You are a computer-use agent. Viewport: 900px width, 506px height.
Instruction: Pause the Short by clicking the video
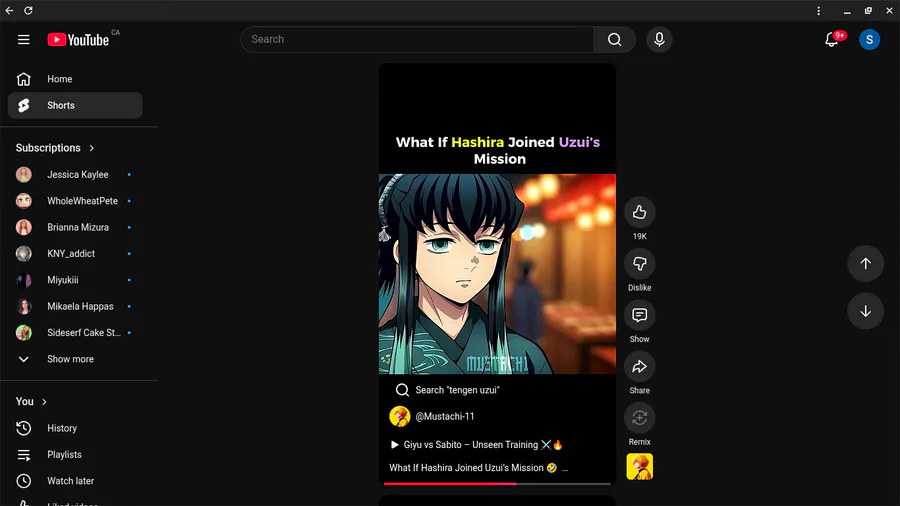497,274
